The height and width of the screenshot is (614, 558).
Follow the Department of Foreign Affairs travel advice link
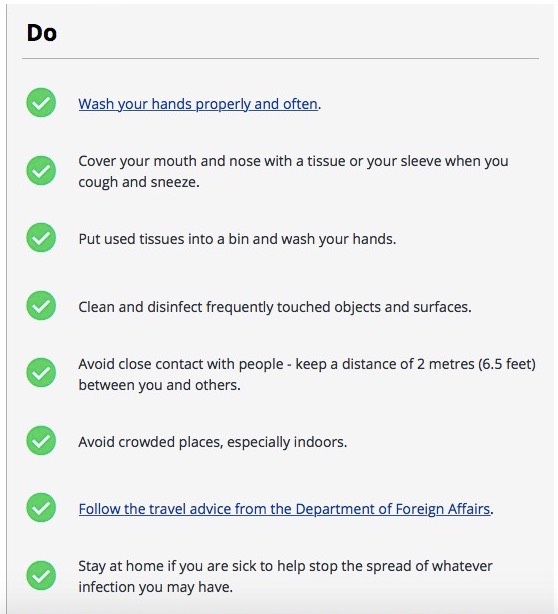pyautogui.click(x=284, y=509)
